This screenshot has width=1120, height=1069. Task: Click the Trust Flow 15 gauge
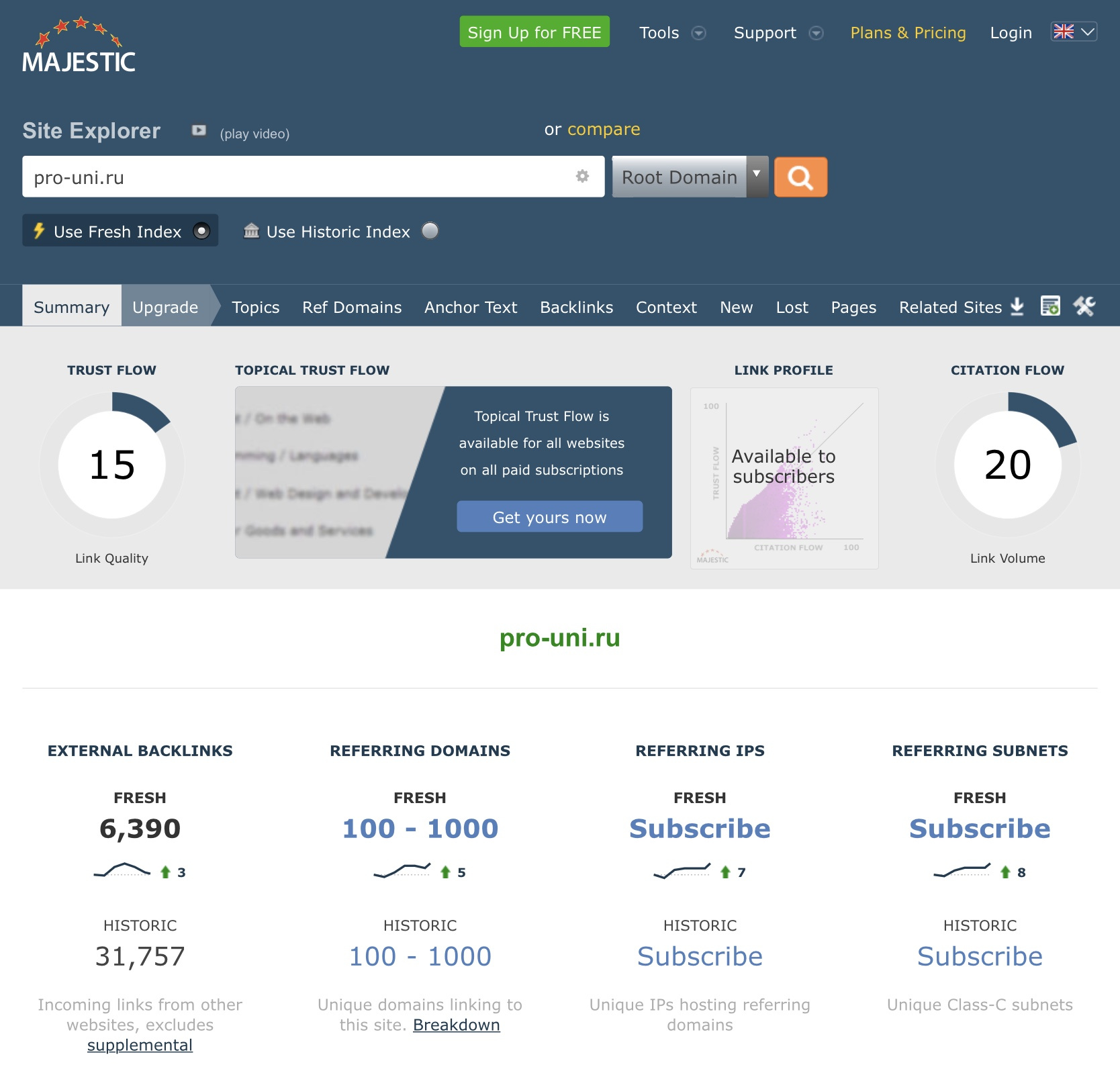pos(112,465)
